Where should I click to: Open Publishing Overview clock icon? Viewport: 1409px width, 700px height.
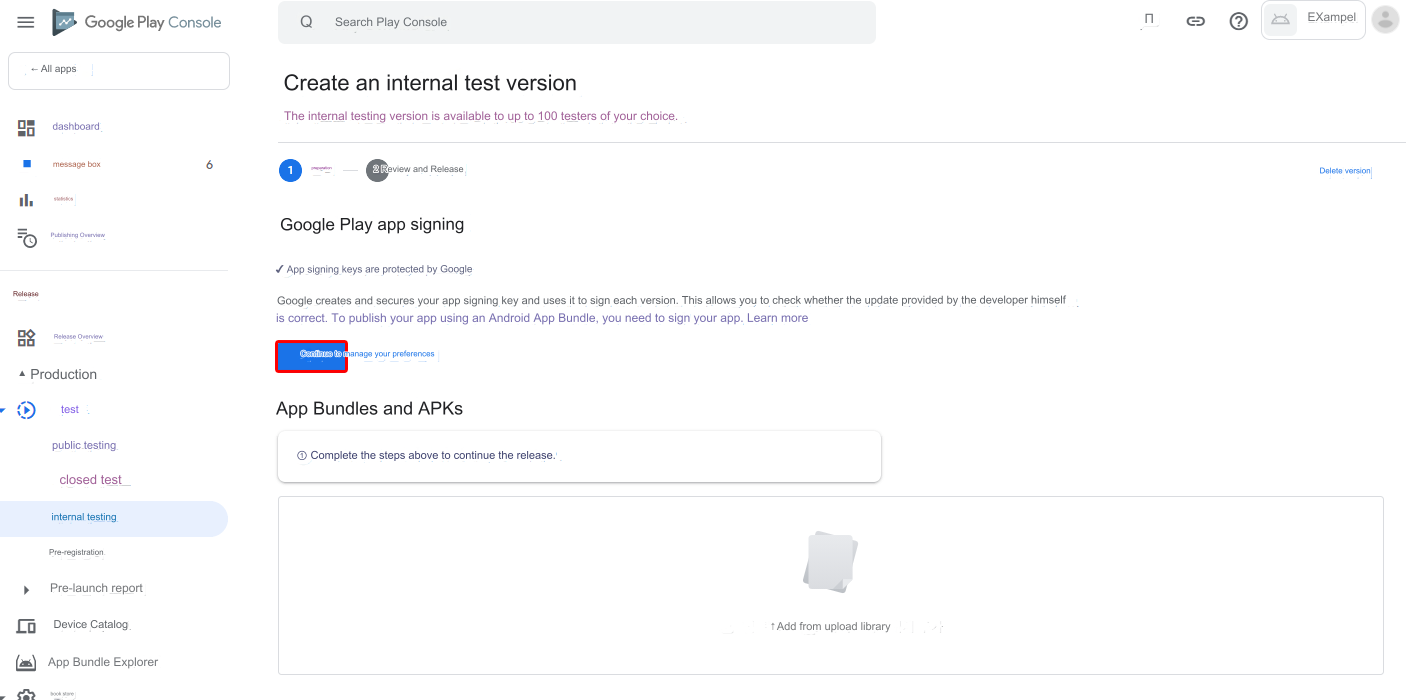click(27, 237)
